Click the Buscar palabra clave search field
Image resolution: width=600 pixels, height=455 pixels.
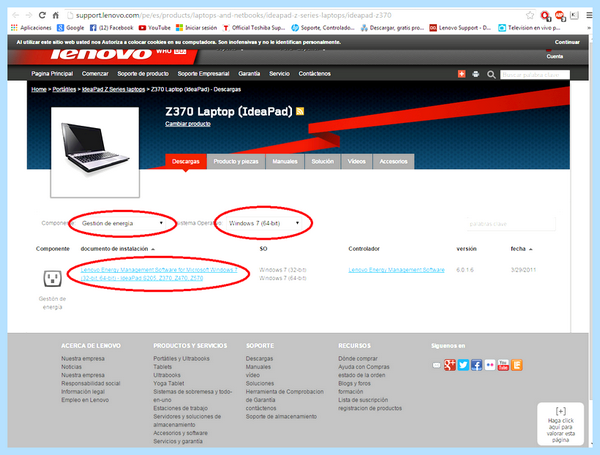click(535, 75)
